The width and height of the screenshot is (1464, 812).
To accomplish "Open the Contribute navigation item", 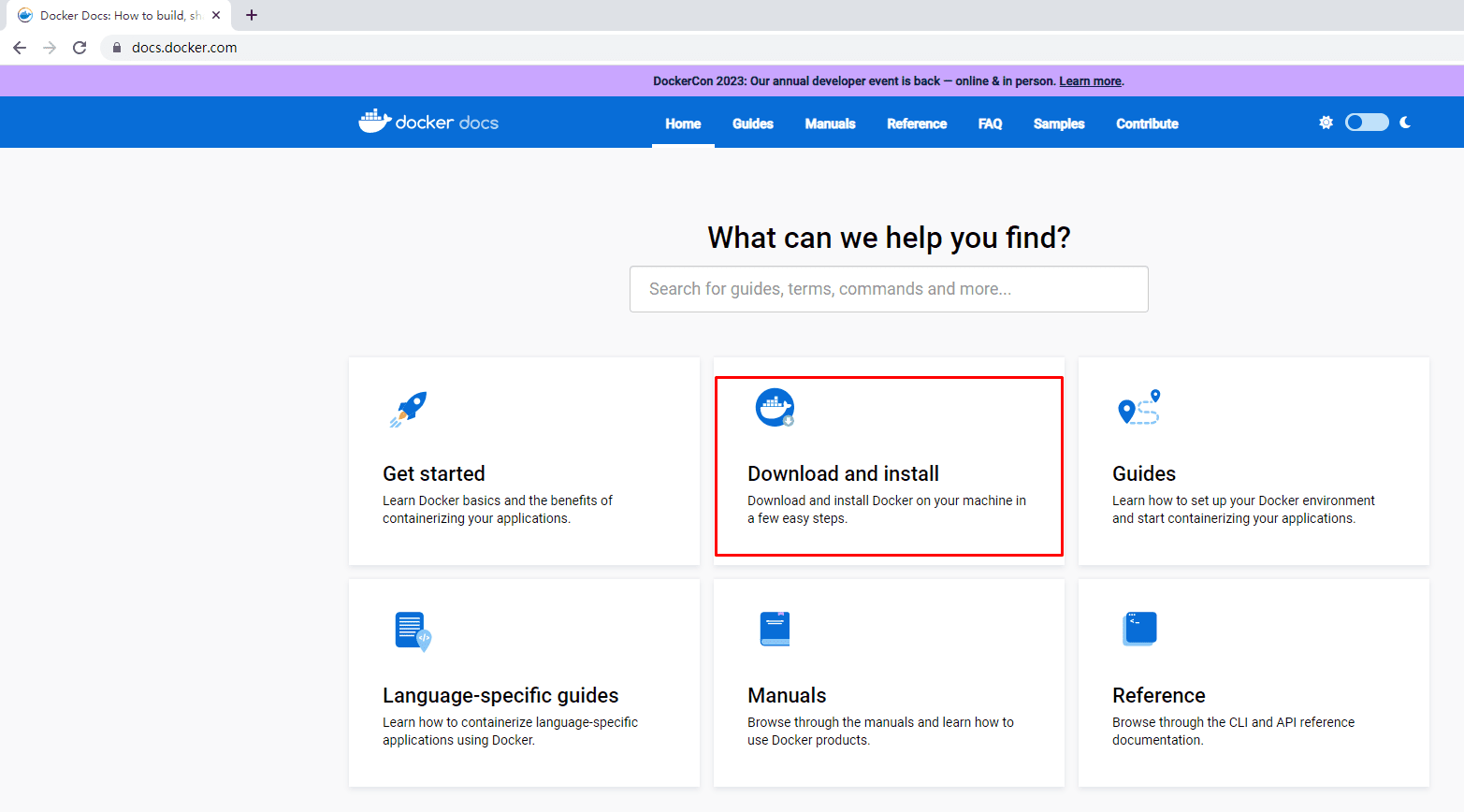I will coord(1147,123).
